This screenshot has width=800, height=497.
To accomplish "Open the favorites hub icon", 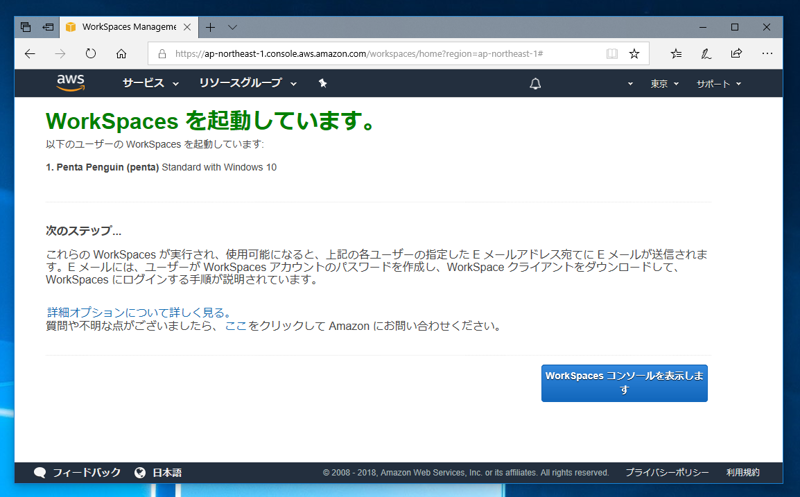I will (x=676, y=54).
